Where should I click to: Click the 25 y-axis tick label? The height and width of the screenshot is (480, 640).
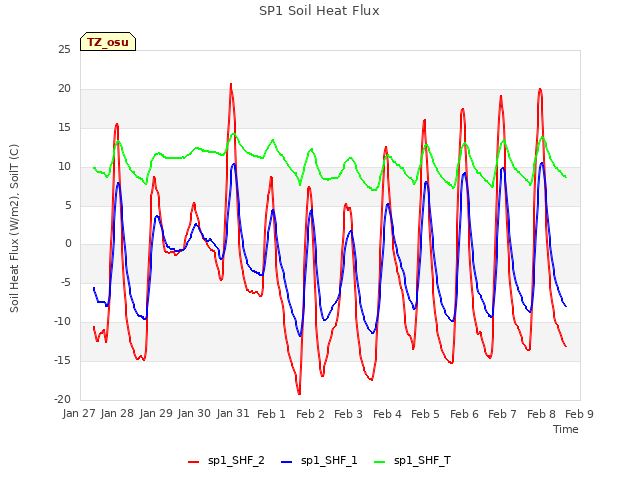[x=64, y=50]
